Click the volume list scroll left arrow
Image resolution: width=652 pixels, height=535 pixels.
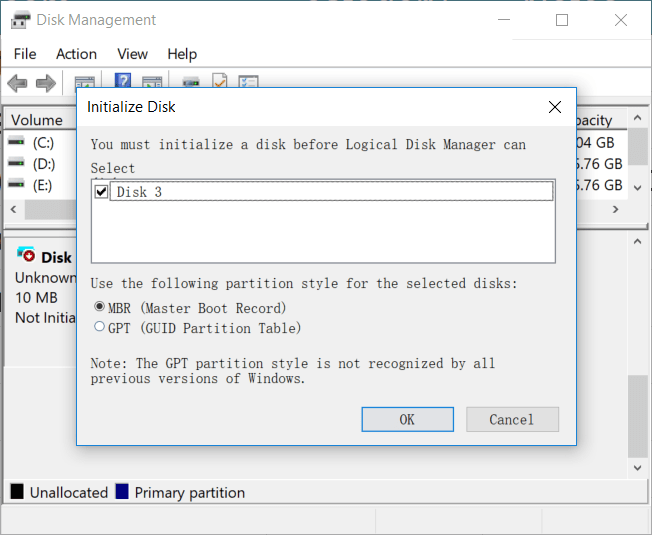14,209
